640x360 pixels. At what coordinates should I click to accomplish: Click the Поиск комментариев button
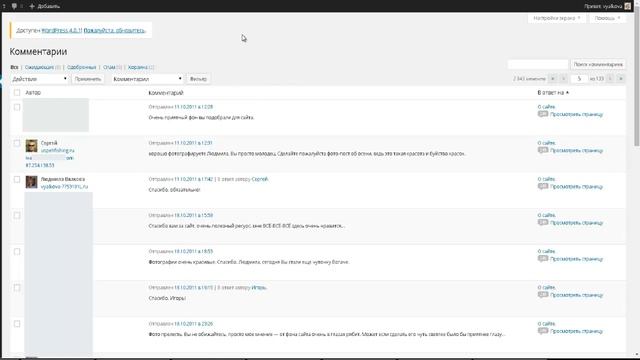click(598, 64)
